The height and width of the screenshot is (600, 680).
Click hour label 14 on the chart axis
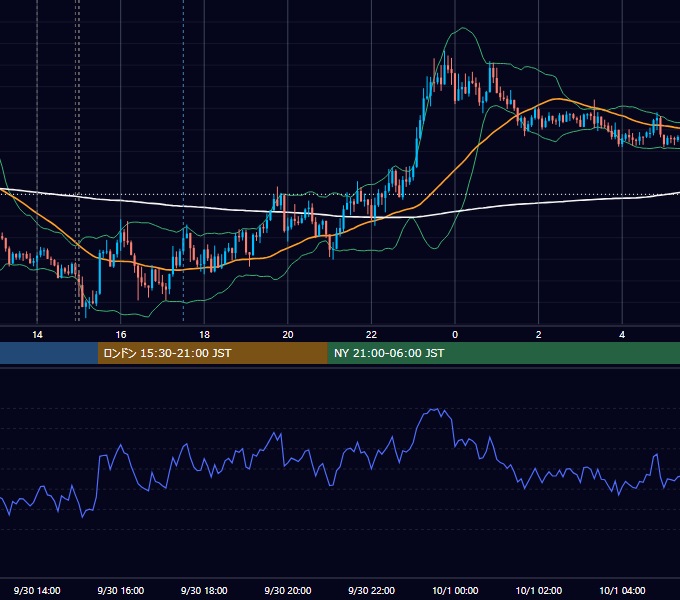pyautogui.click(x=37, y=335)
